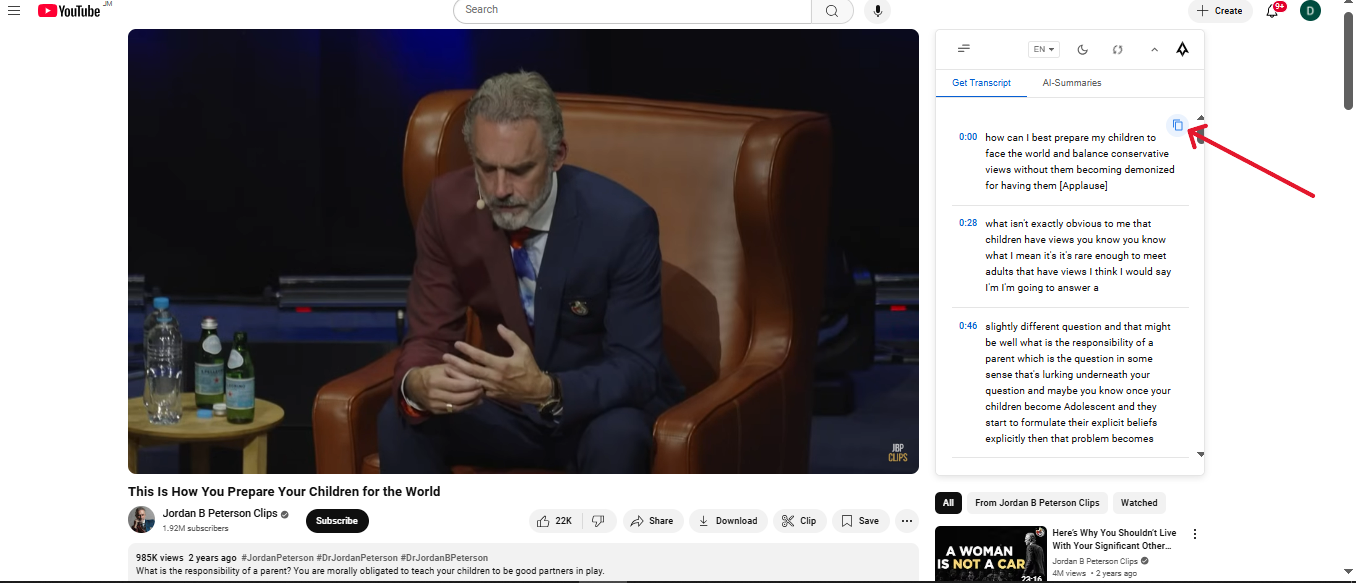This screenshot has height=583, width=1356.
Task: Collapse transcript panel with up chevron
Action: coord(1154,49)
